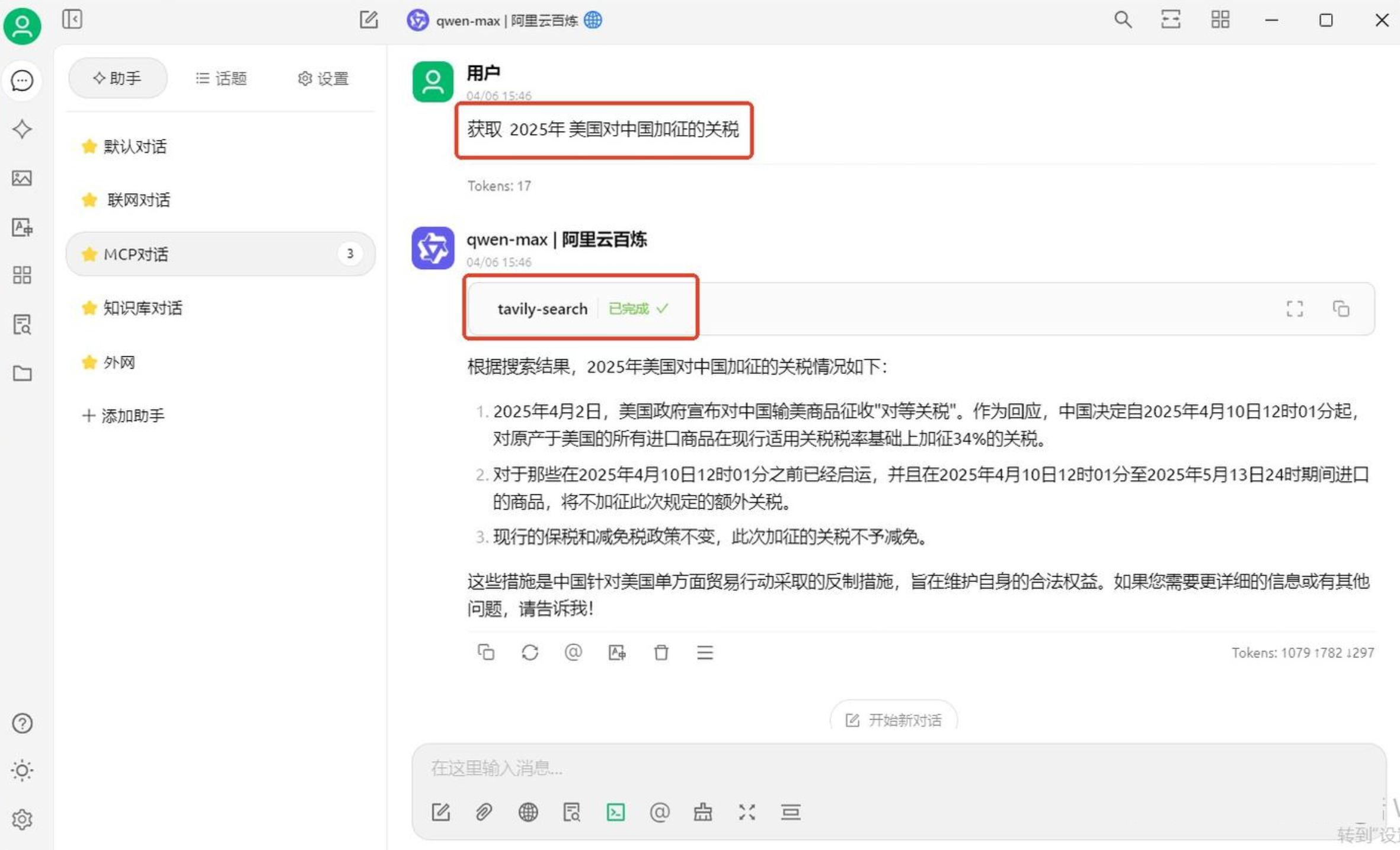Click new topic icon in input toolbar
Screen dimensions: 1400x850
click(x=441, y=812)
